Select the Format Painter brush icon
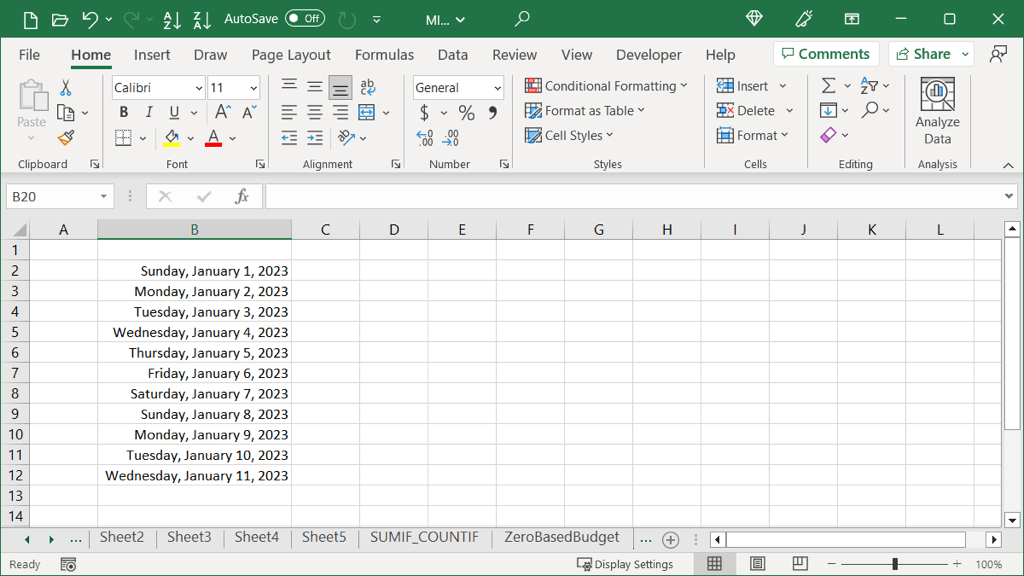The width and height of the screenshot is (1024, 576). point(66,138)
